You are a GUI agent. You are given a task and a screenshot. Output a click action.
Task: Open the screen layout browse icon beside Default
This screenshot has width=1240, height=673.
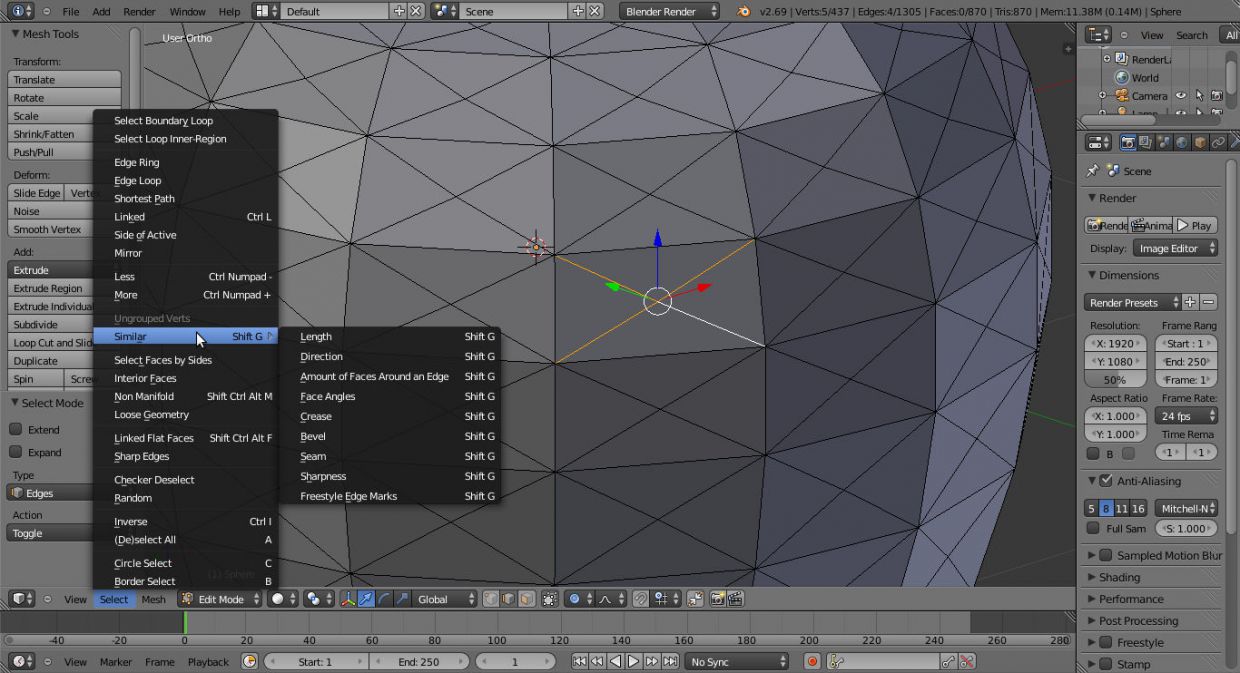[x=265, y=11]
